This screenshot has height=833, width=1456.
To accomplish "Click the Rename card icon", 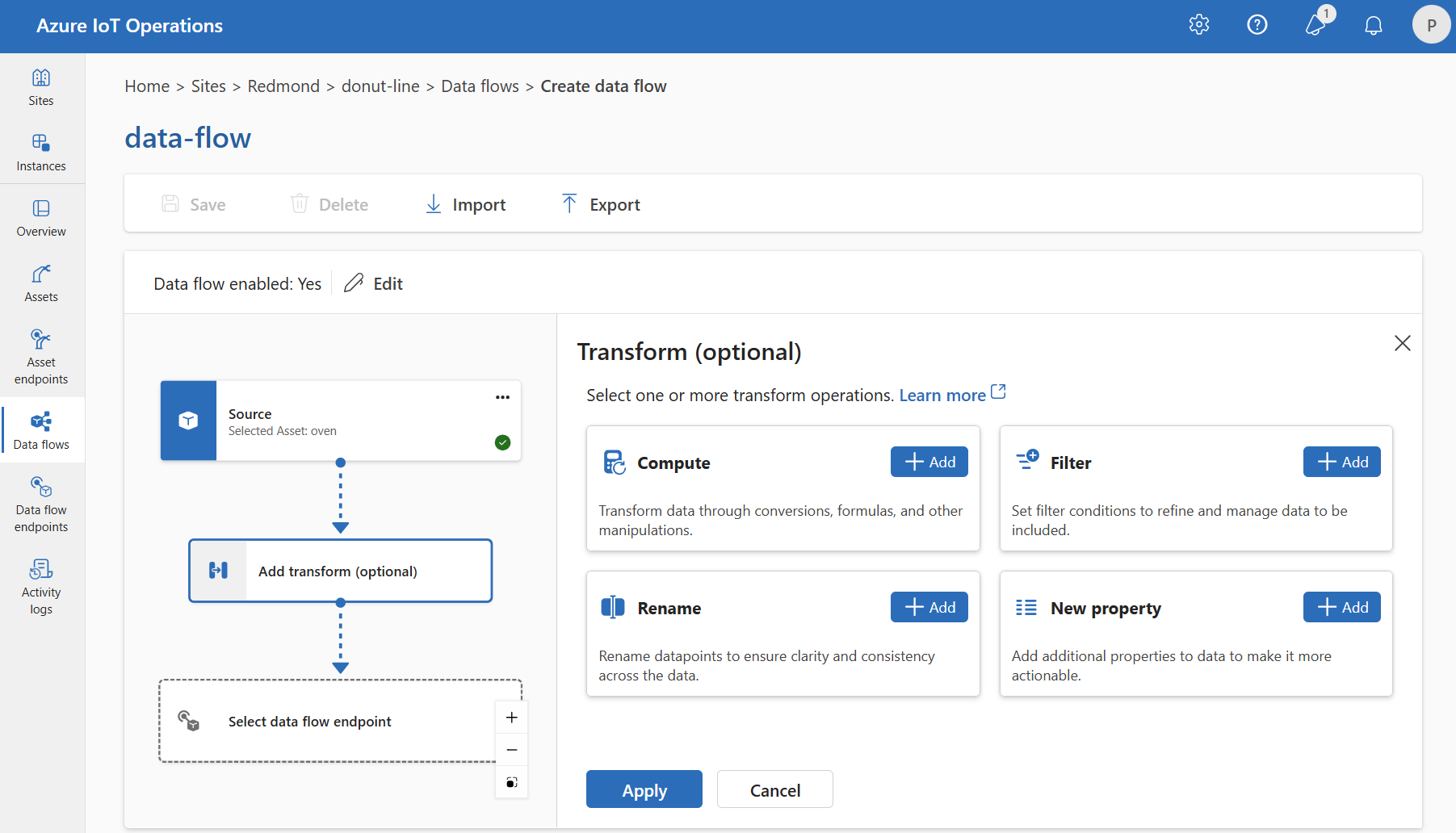I will [x=613, y=607].
